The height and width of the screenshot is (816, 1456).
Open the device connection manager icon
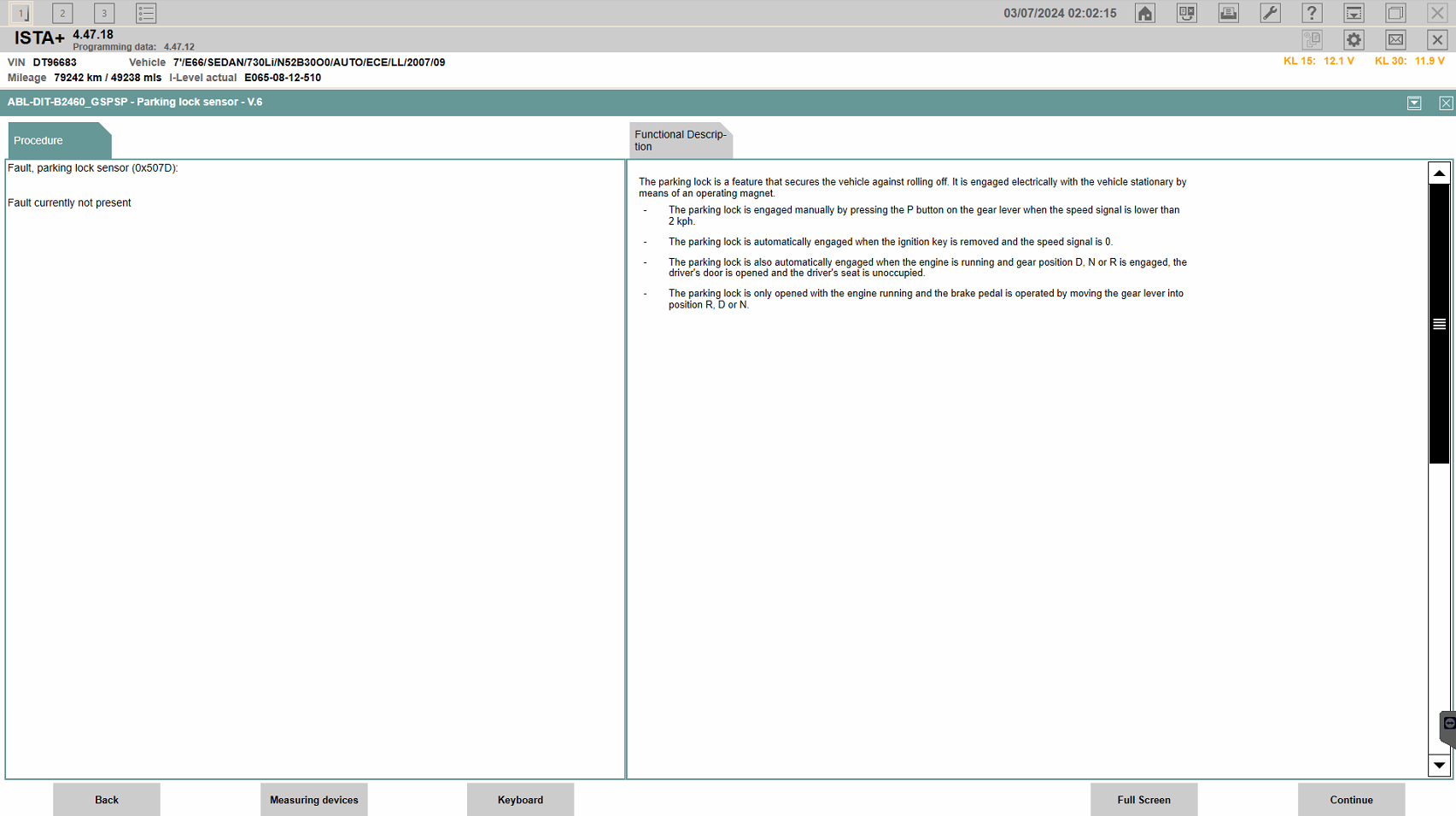point(1187,13)
